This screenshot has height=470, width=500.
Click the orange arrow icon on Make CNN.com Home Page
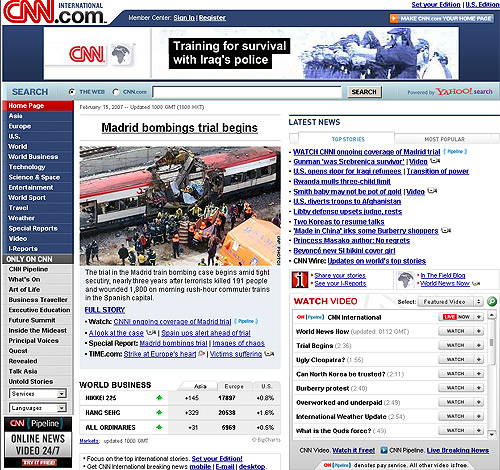(x=394, y=18)
